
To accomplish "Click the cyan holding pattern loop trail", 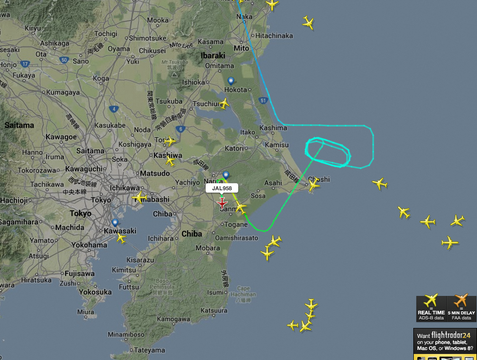I will pos(328,152).
